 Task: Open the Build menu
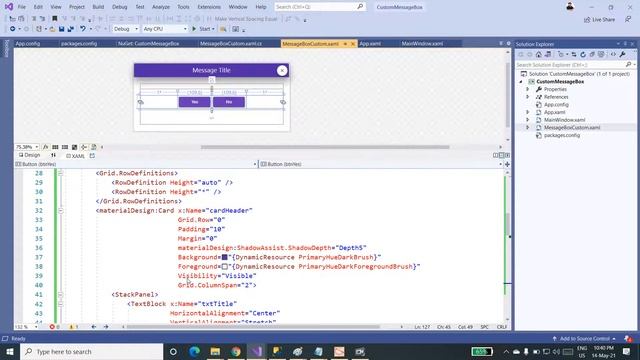tap(98, 7)
